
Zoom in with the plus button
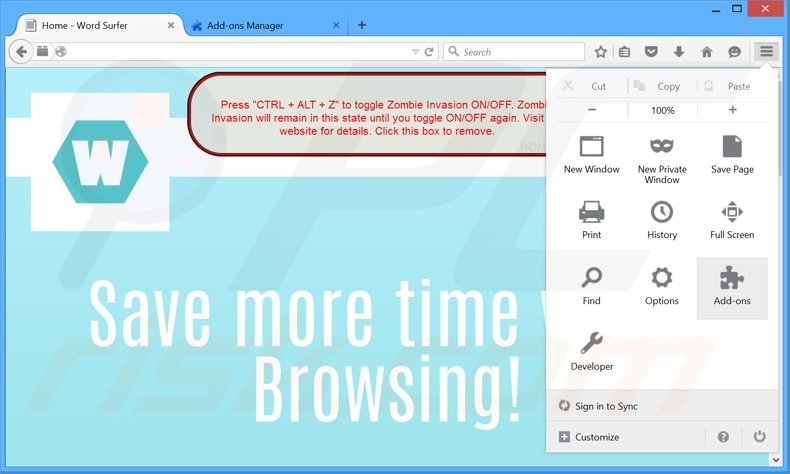(732, 110)
